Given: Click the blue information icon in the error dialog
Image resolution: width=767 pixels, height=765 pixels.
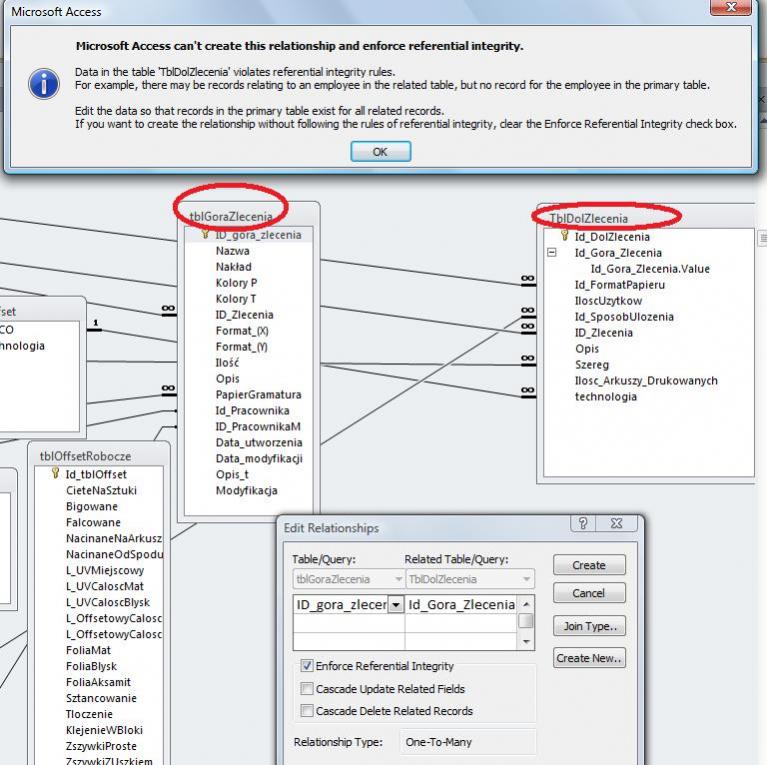Looking at the screenshot, I should 44,84.
